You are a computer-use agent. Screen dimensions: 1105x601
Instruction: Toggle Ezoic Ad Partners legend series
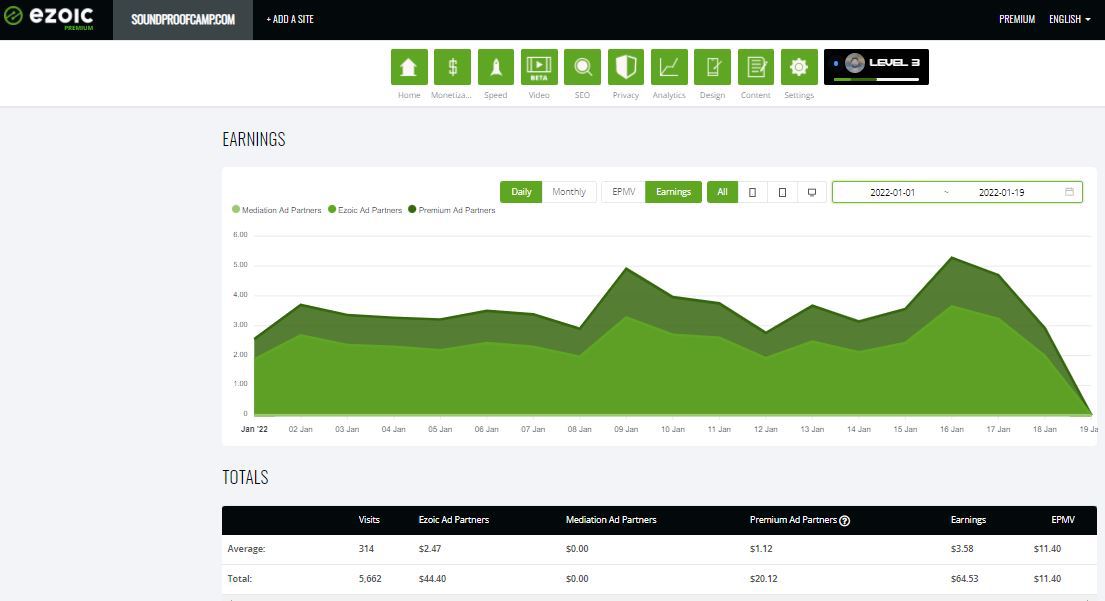pos(365,210)
